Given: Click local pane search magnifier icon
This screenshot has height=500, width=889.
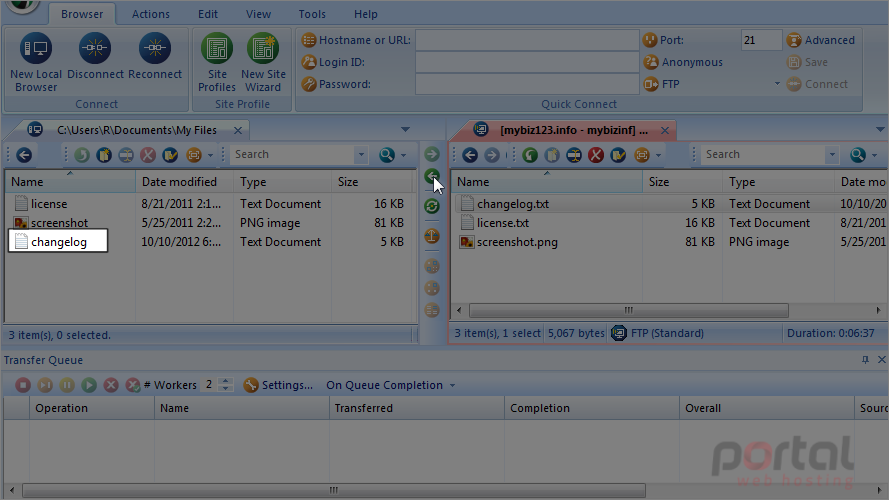Looking at the screenshot, I should [387, 155].
